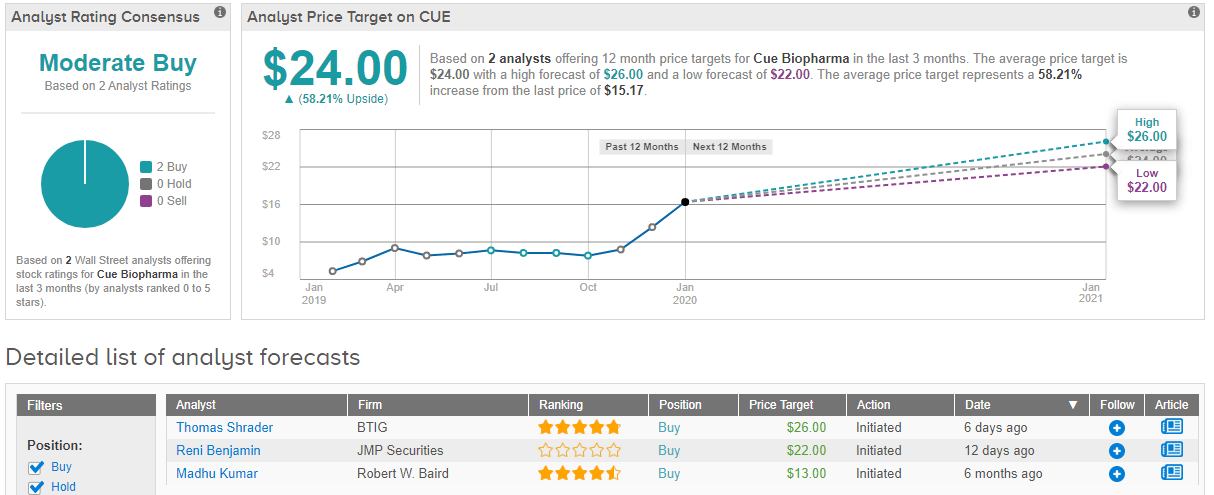Select the Past 12 Months chart tab
The image size is (1214, 495).
[x=642, y=147]
